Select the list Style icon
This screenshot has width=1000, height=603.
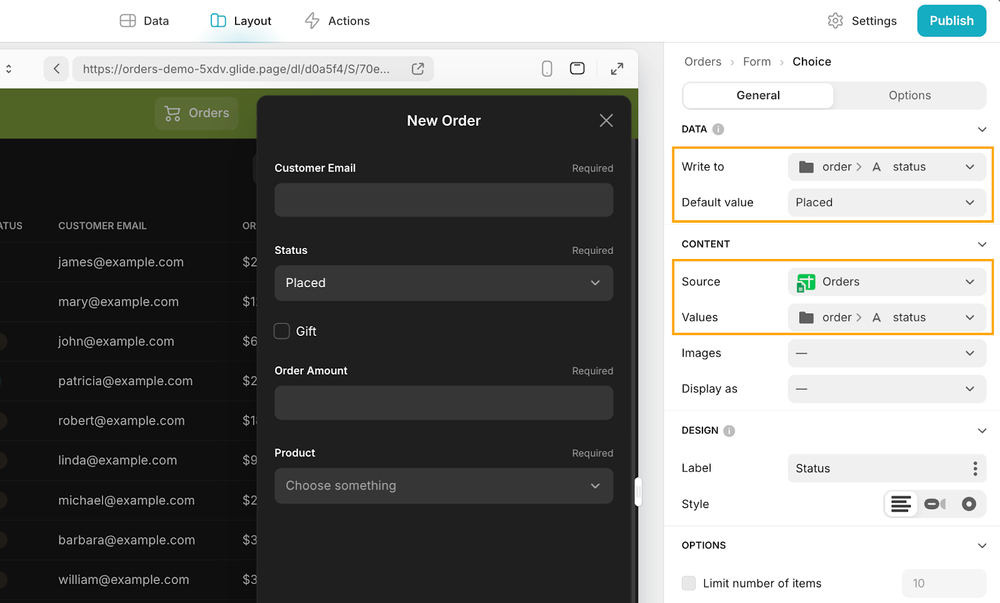point(901,504)
